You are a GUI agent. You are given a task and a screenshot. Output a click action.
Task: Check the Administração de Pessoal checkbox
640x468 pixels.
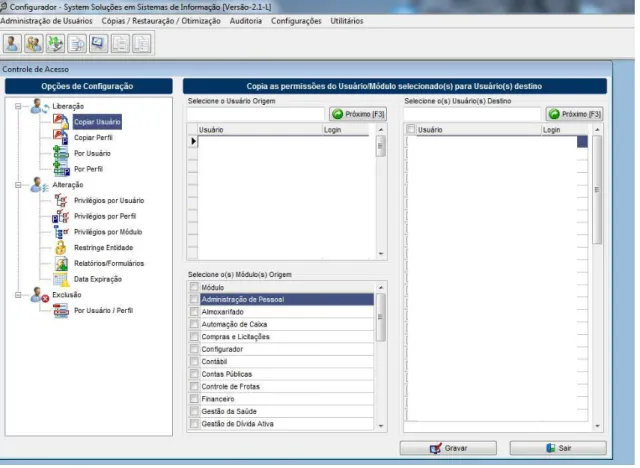pyautogui.click(x=194, y=300)
